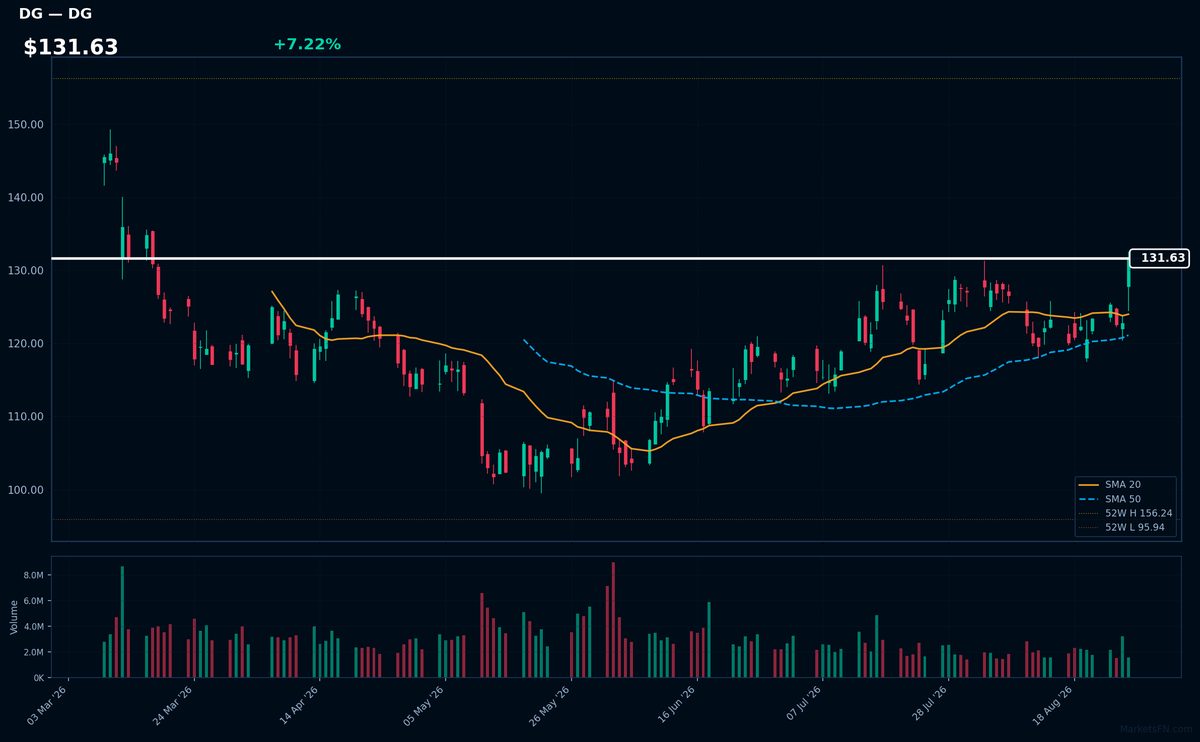Select the 03 Mar '26 date label

pos(47,706)
